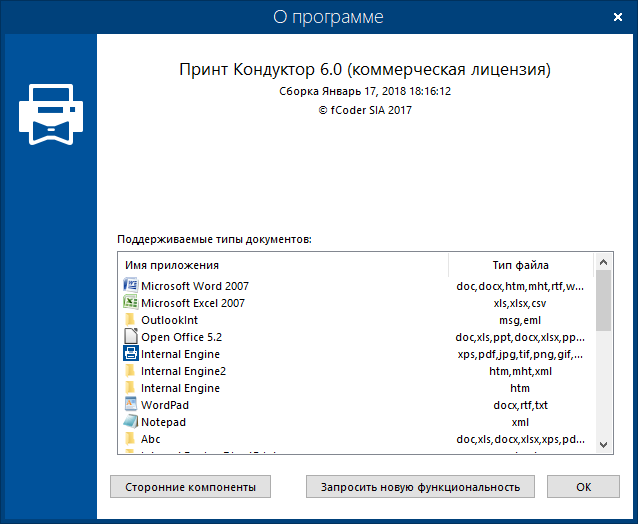Click the Abc folder icon
Image resolution: width=638 pixels, height=524 pixels.
pyautogui.click(x=129, y=439)
